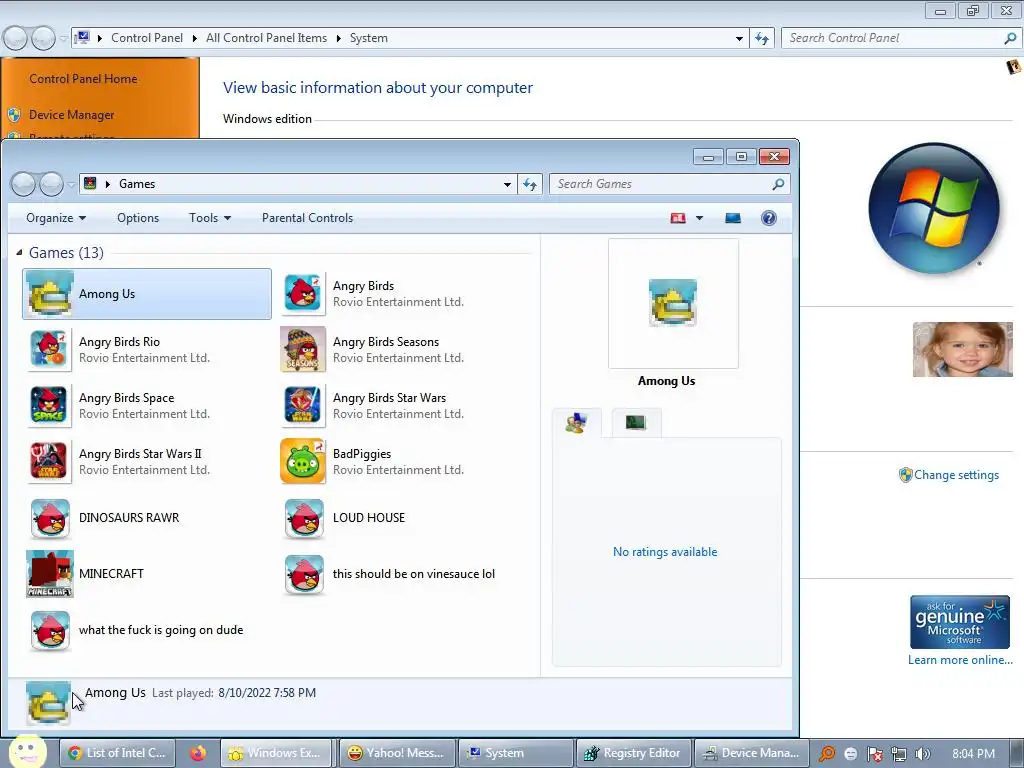Open the Games address bar history dropdown

[507, 184]
